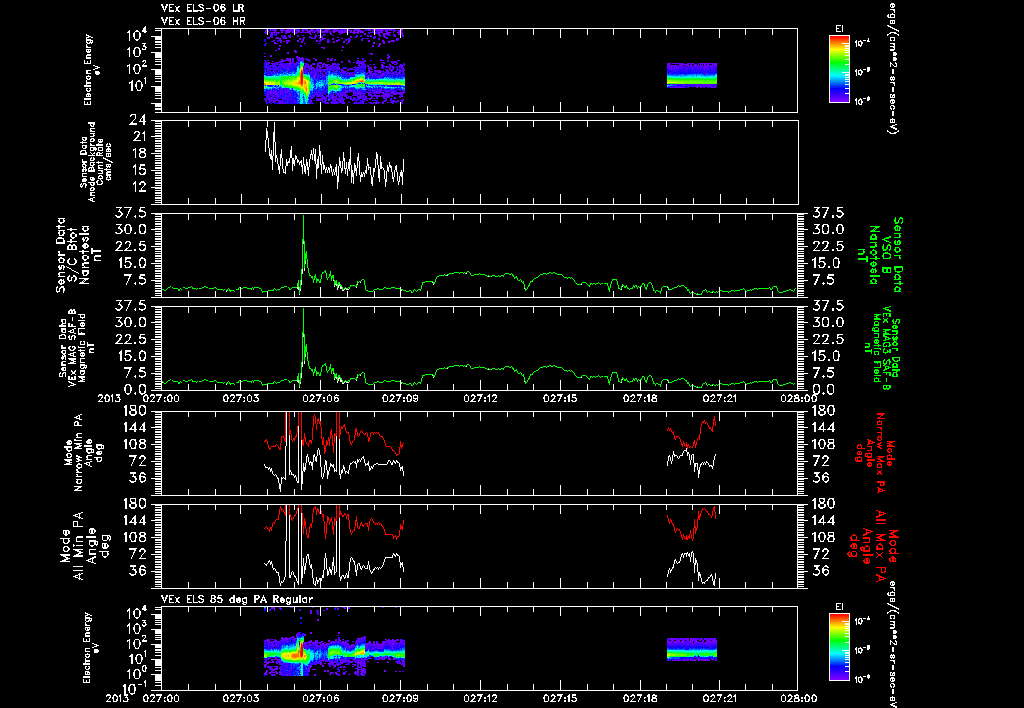The image size is (1024, 708).
Task: Click the white Narrow Min PA trace near 027:20
Action: click(x=692, y=462)
